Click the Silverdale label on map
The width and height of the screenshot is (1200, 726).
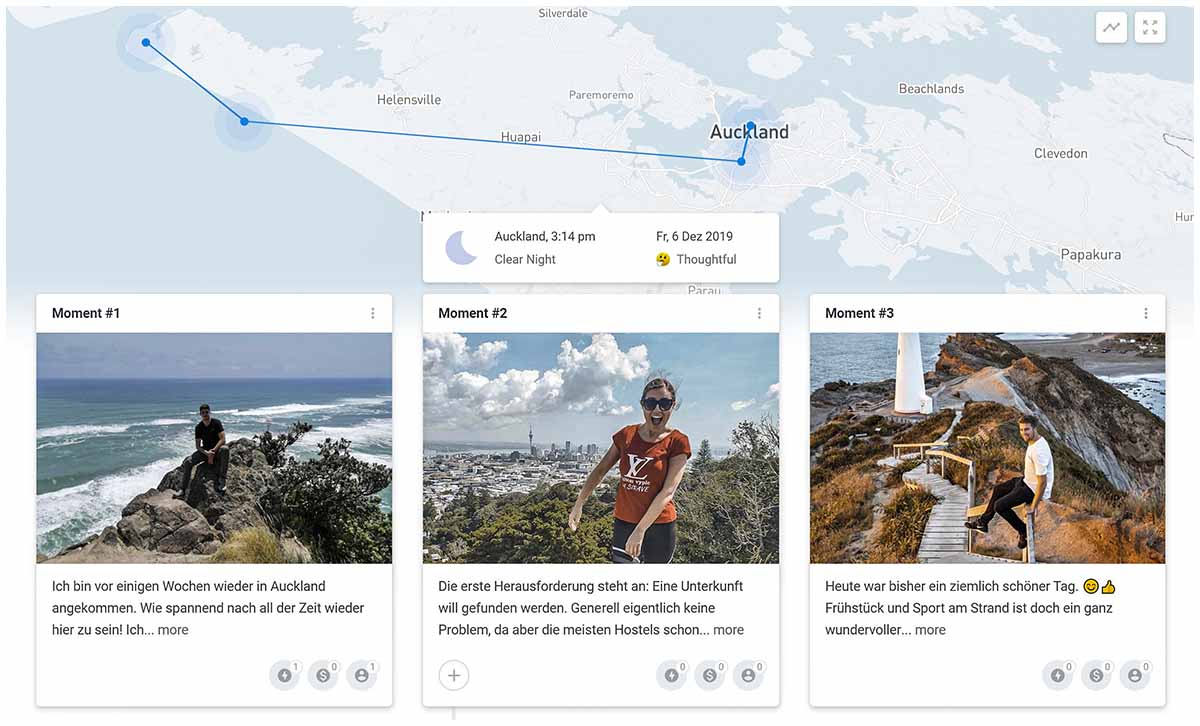pyautogui.click(x=563, y=14)
